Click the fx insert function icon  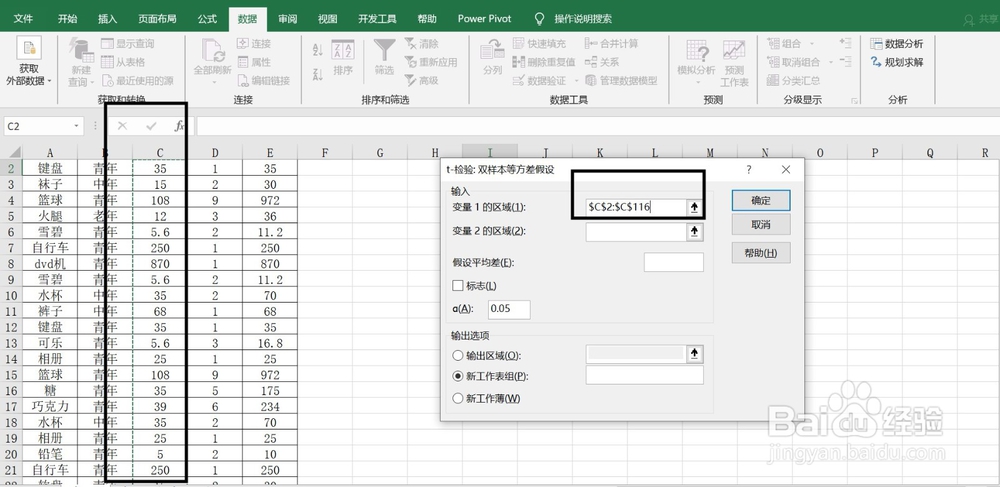(179, 126)
